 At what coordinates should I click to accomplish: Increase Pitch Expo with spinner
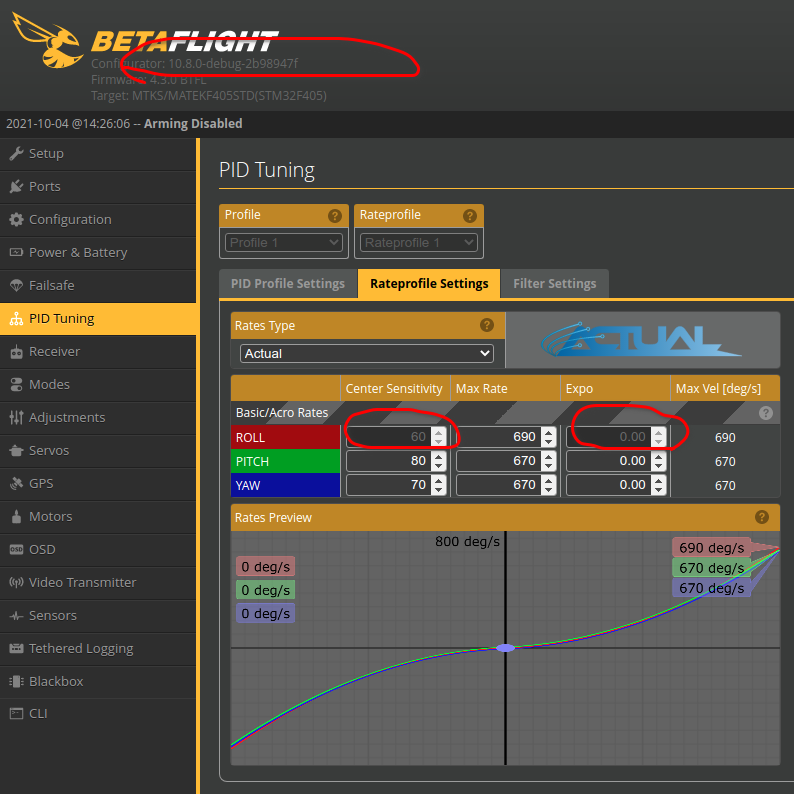pos(658,456)
